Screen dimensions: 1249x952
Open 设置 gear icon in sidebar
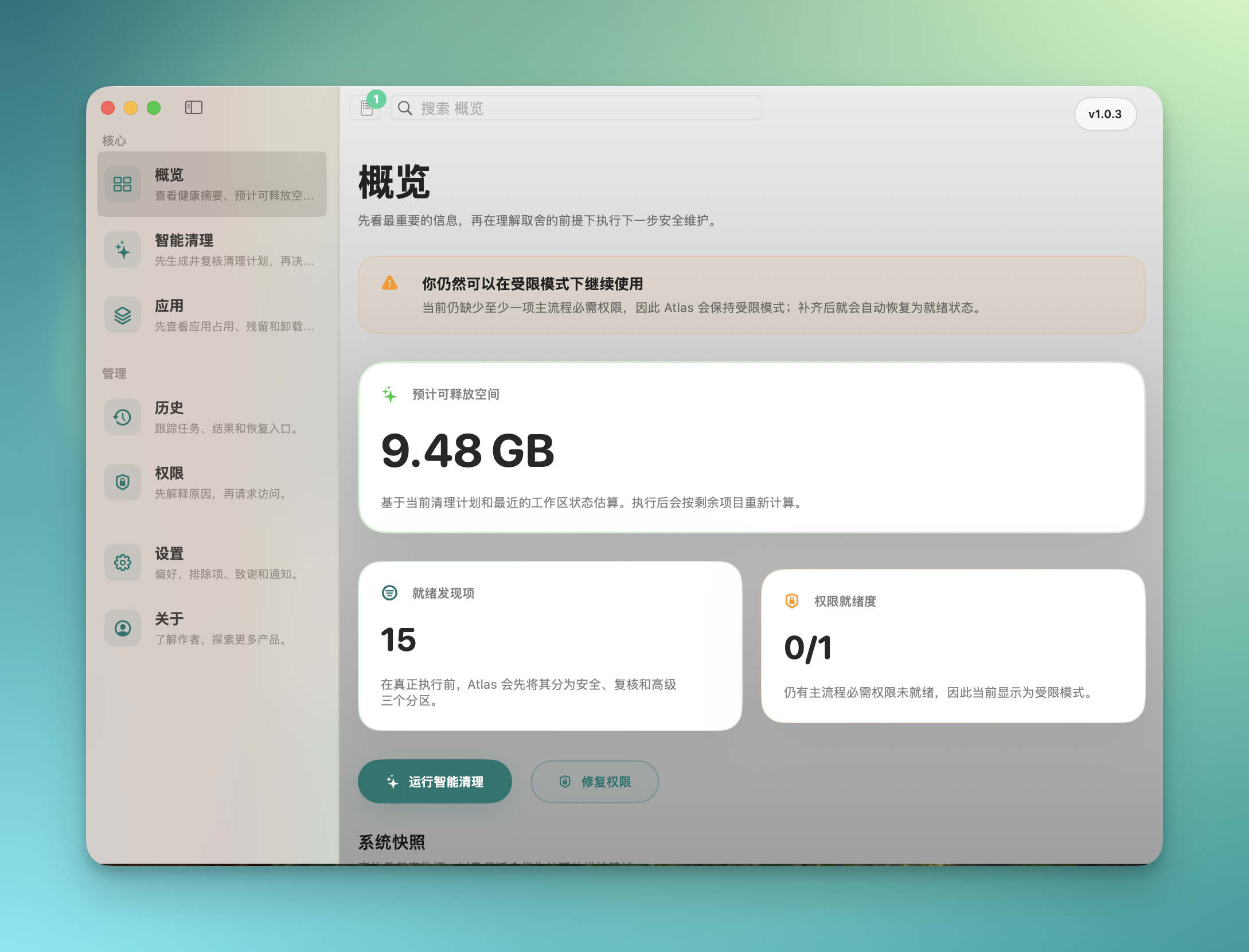(x=123, y=563)
